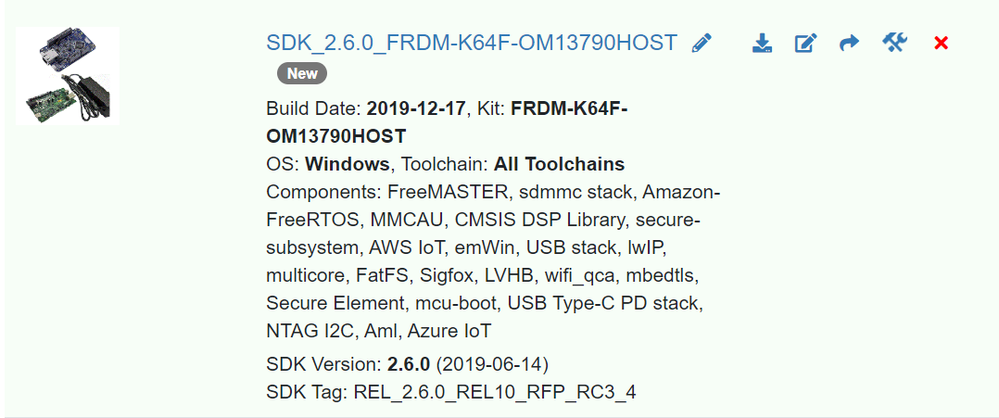Click the build date 2019-12-17
This screenshot has height=418, width=999.
coord(416,109)
